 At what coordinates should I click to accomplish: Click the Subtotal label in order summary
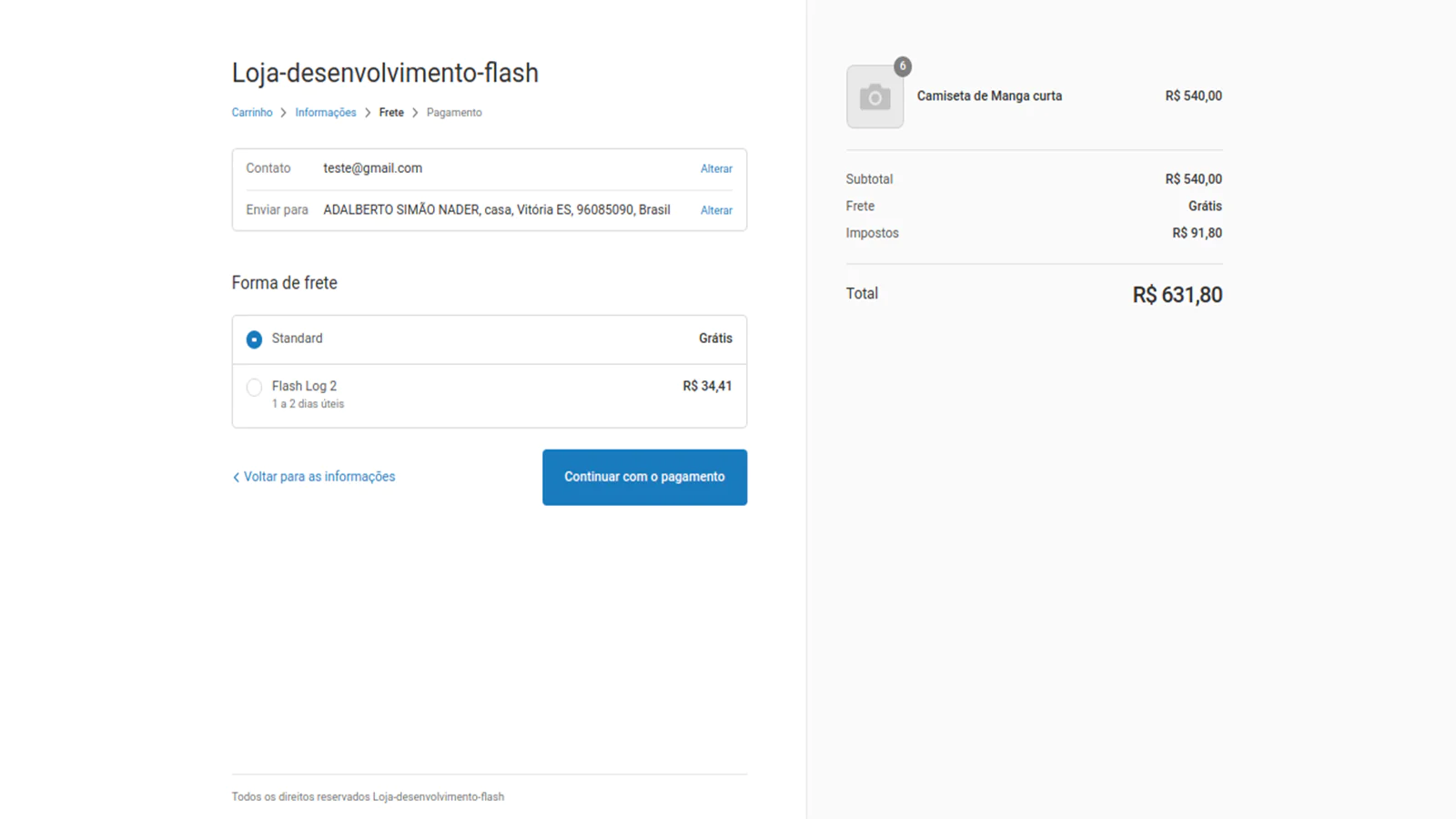point(869,179)
